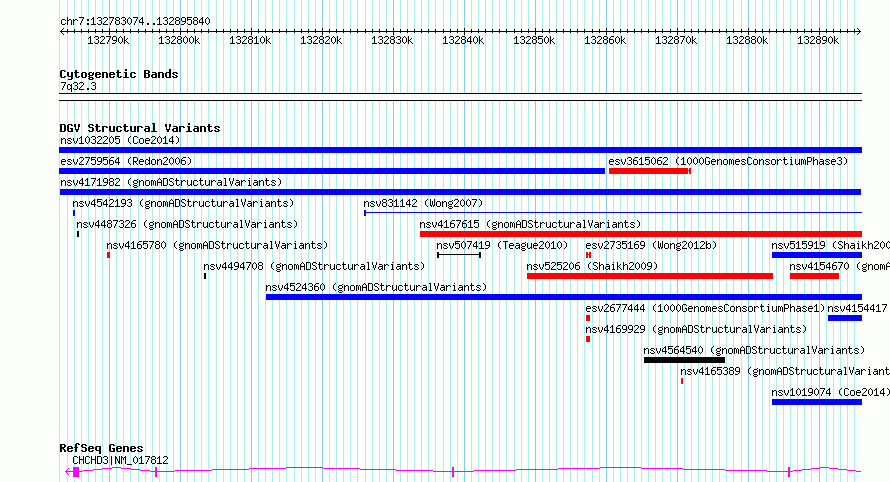The width and height of the screenshot is (890, 482).
Task: Select nsv4165780 variant label
Action: pos(217,245)
